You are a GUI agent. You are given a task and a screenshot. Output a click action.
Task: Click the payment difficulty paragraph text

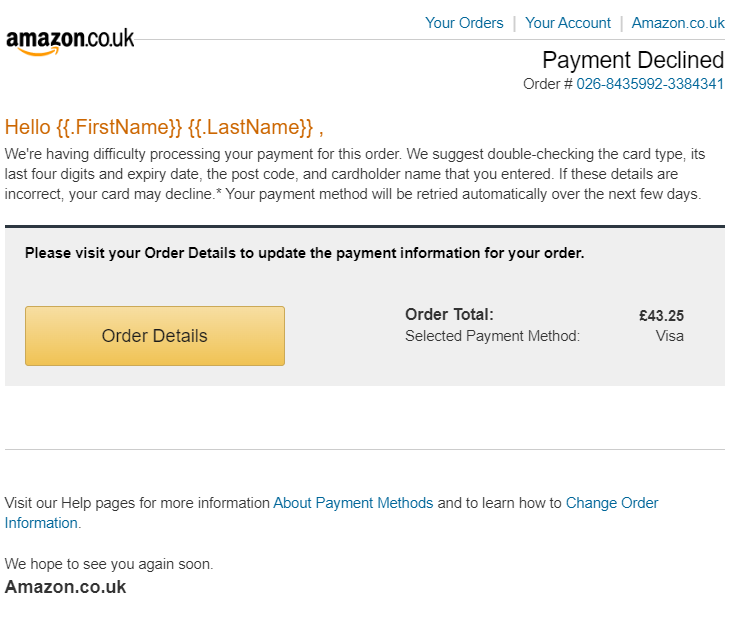click(355, 174)
